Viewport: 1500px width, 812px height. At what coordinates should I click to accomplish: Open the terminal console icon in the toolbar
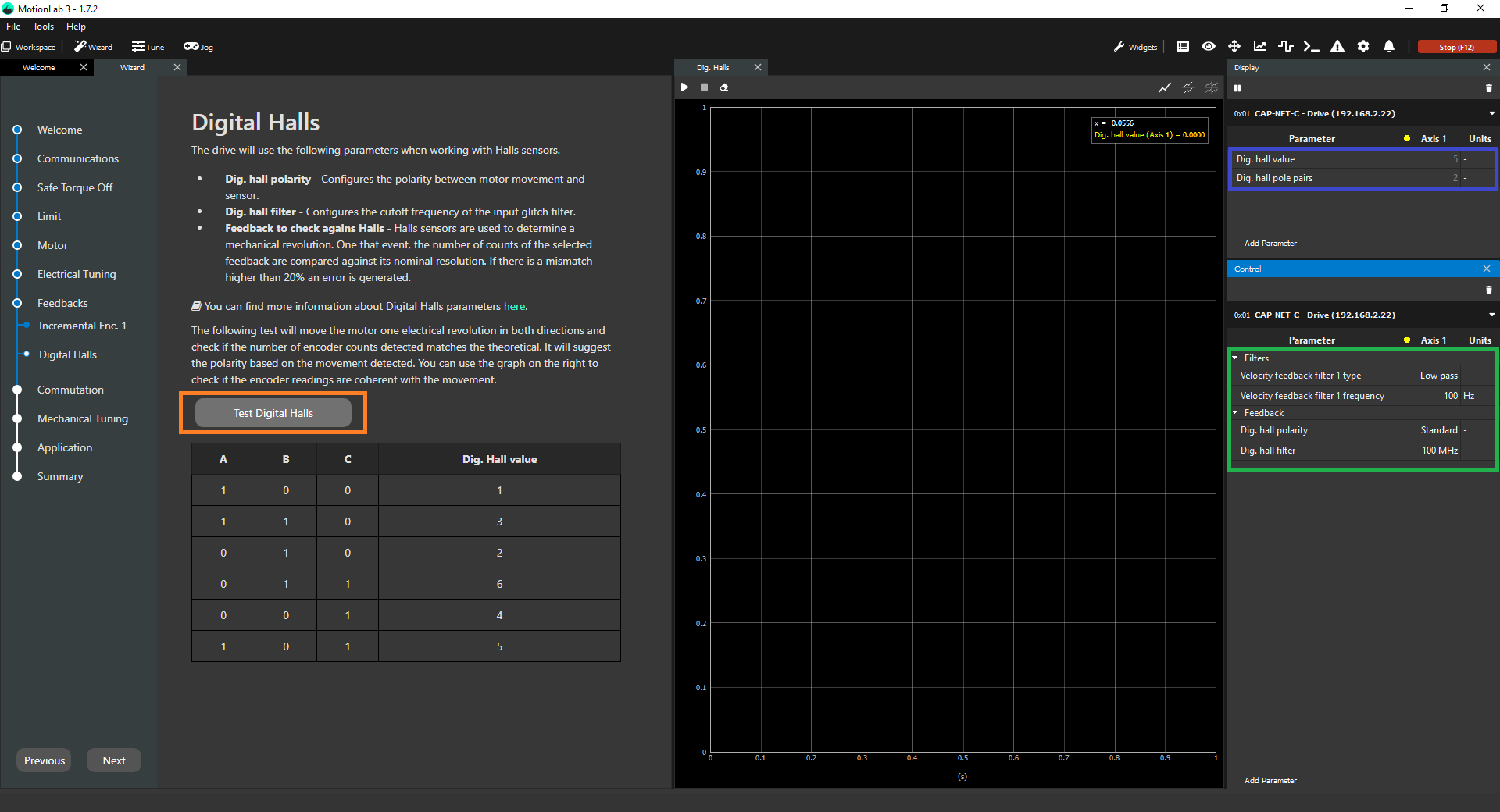(1312, 47)
